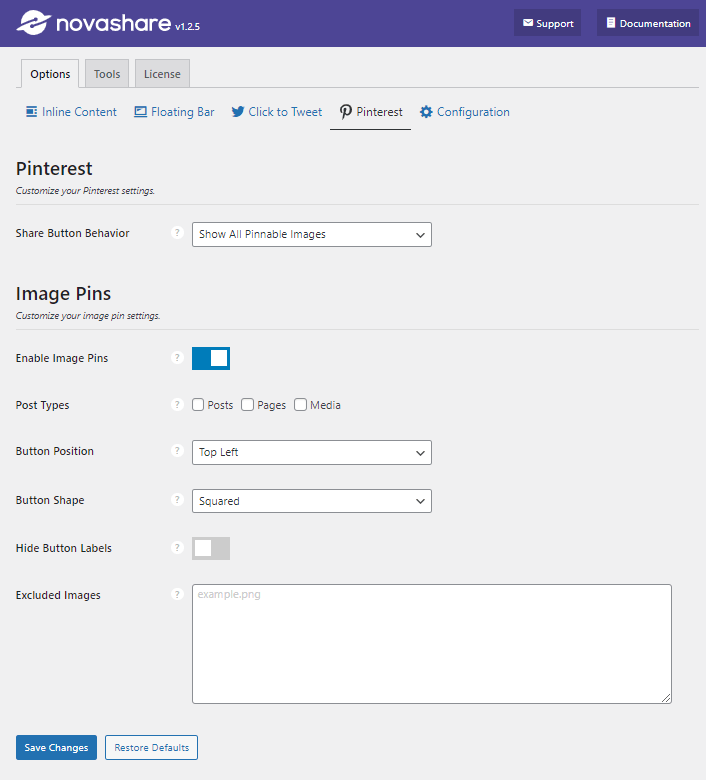Click into the Excluded Images text area

(x=432, y=644)
